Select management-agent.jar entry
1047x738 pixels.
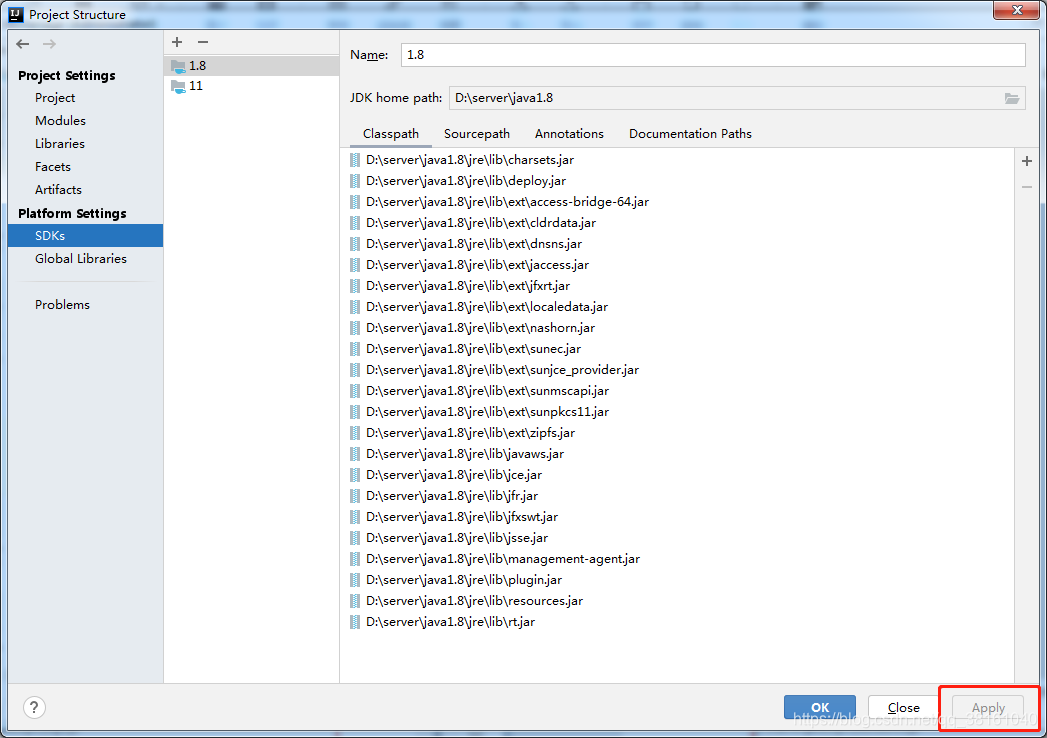[495, 559]
